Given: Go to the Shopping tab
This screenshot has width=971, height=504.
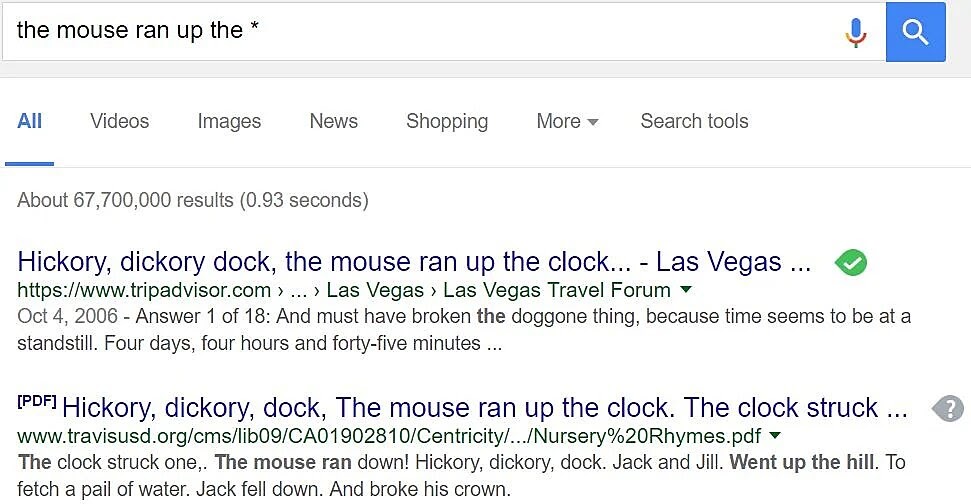Looking at the screenshot, I should [447, 121].
